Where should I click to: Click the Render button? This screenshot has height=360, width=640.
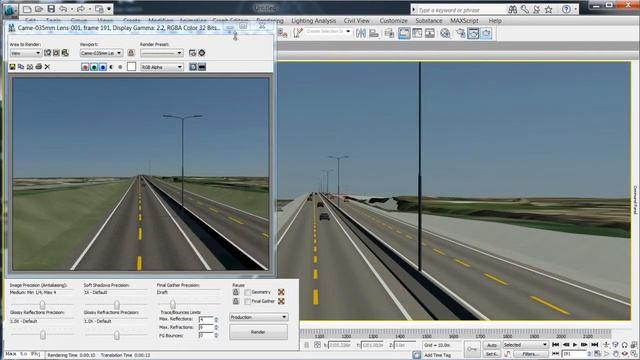point(258,332)
